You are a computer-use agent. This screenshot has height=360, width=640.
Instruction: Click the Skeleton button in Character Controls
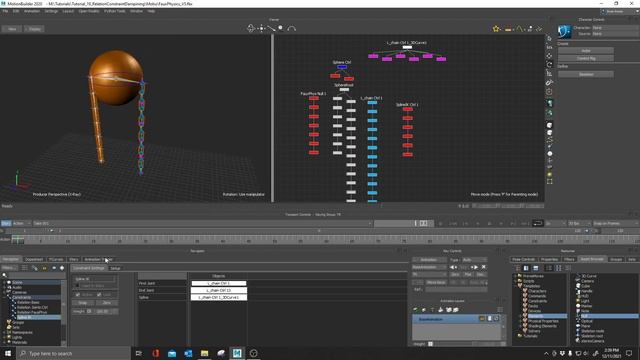click(x=586, y=74)
